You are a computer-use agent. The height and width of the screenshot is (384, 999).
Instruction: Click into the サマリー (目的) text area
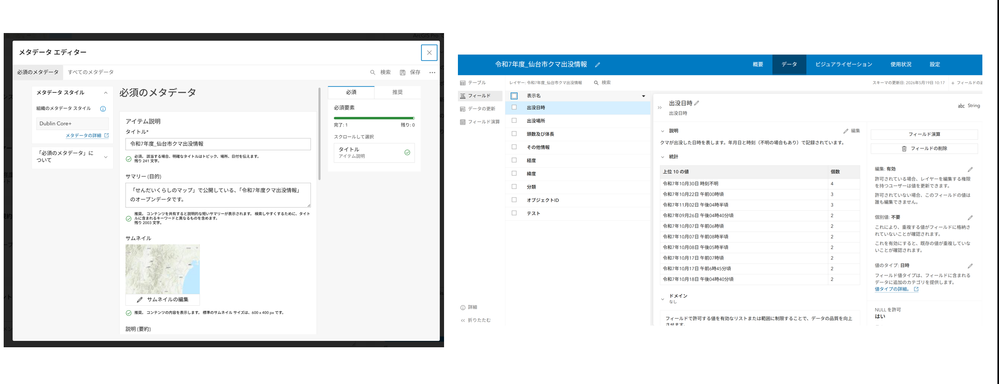pyautogui.click(x=218, y=195)
